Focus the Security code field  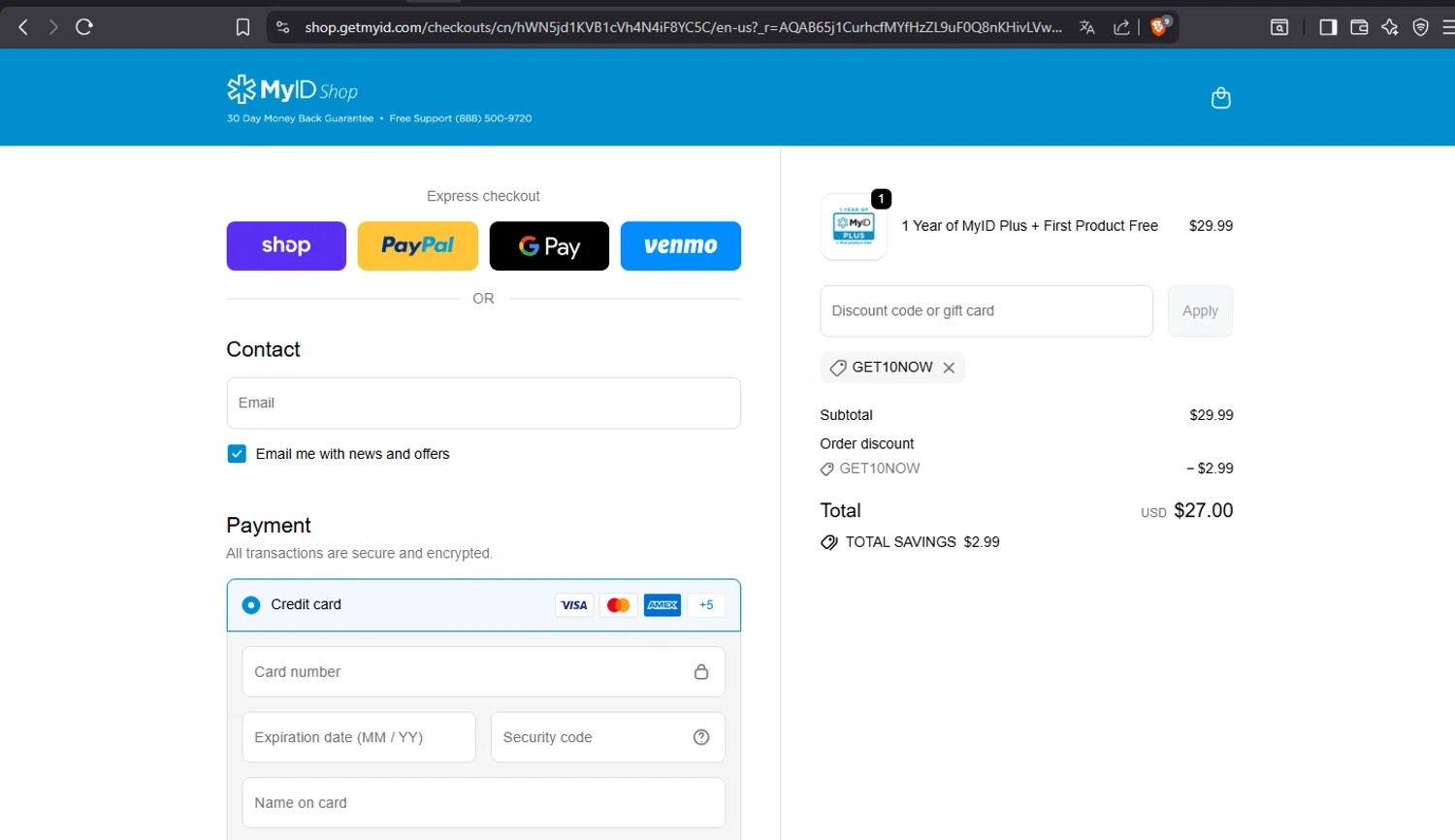608,737
